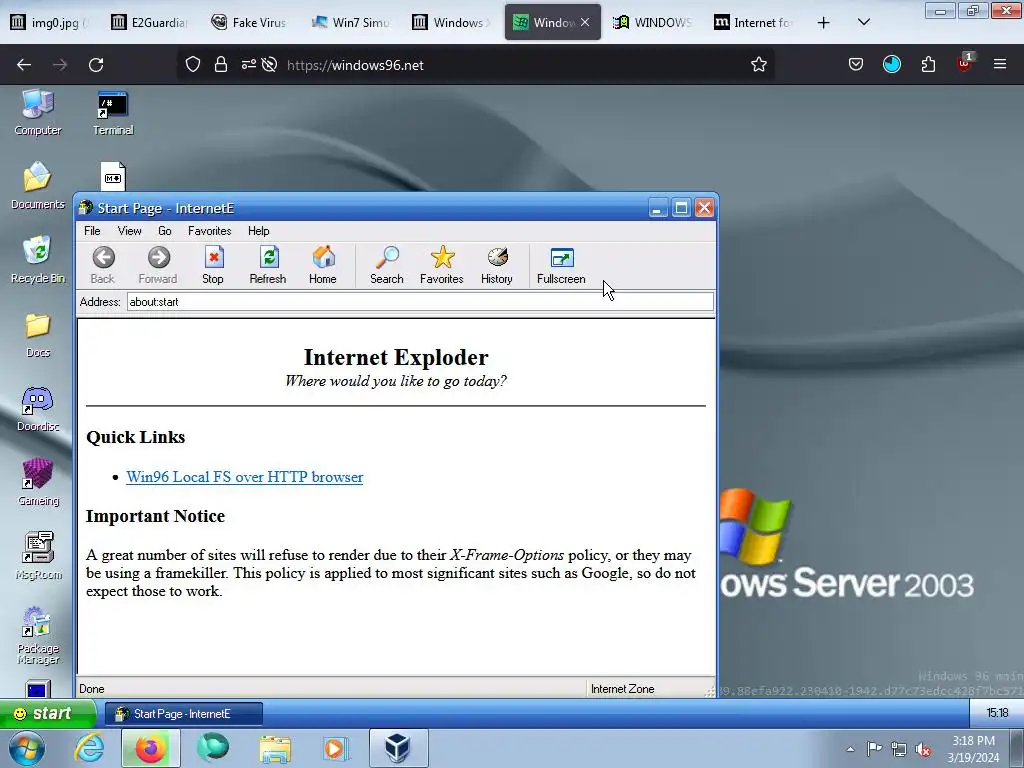This screenshot has width=1024, height=768.
Task: Refresh the InternetE start page
Action: click(268, 264)
